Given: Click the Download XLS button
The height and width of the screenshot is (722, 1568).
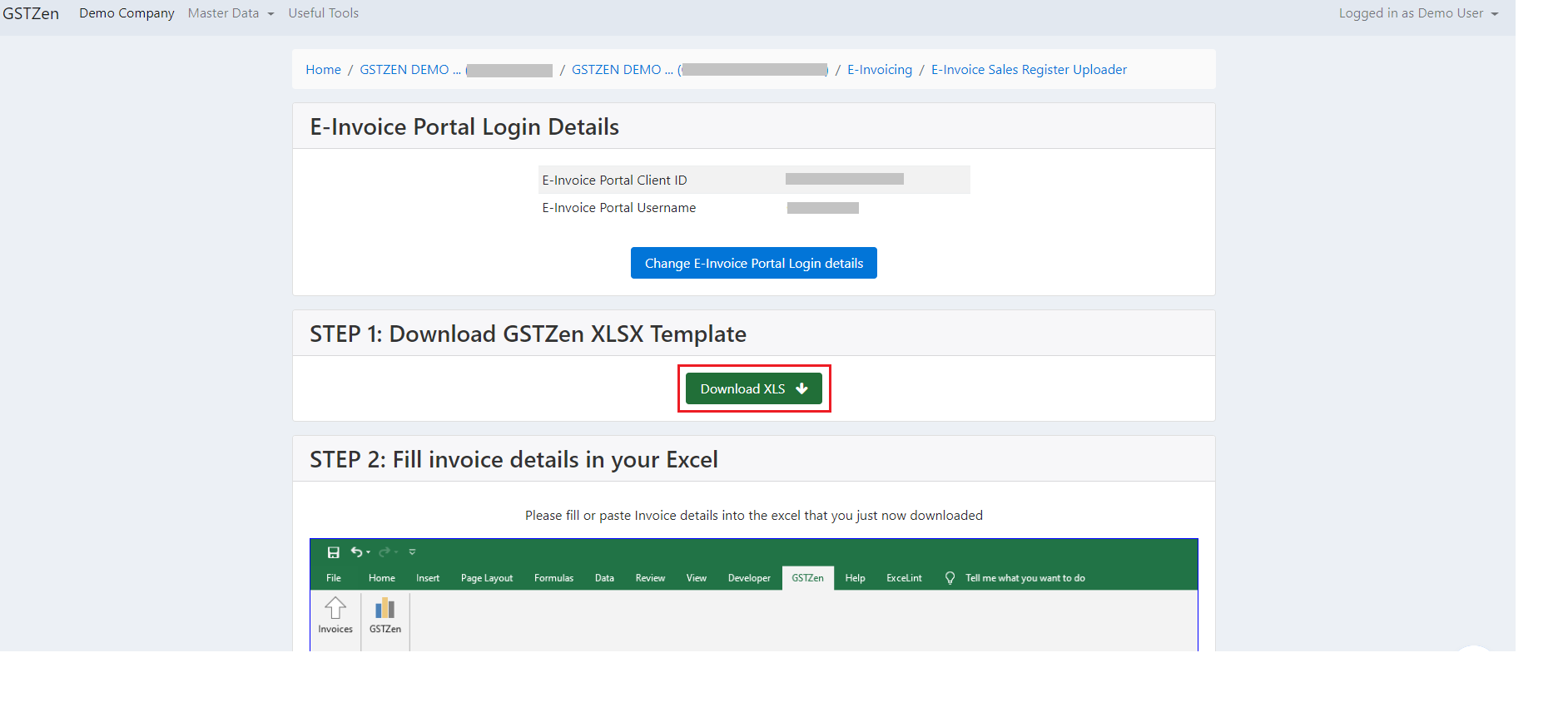Looking at the screenshot, I should pos(754,388).
